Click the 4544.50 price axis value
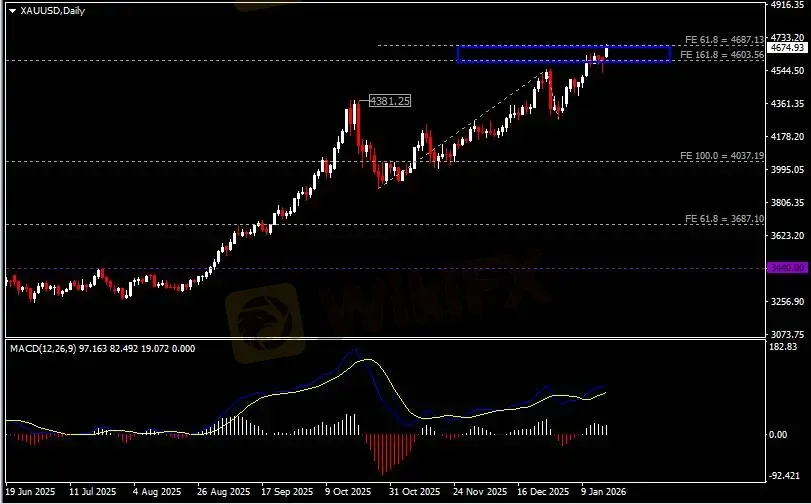 (787, 70)
